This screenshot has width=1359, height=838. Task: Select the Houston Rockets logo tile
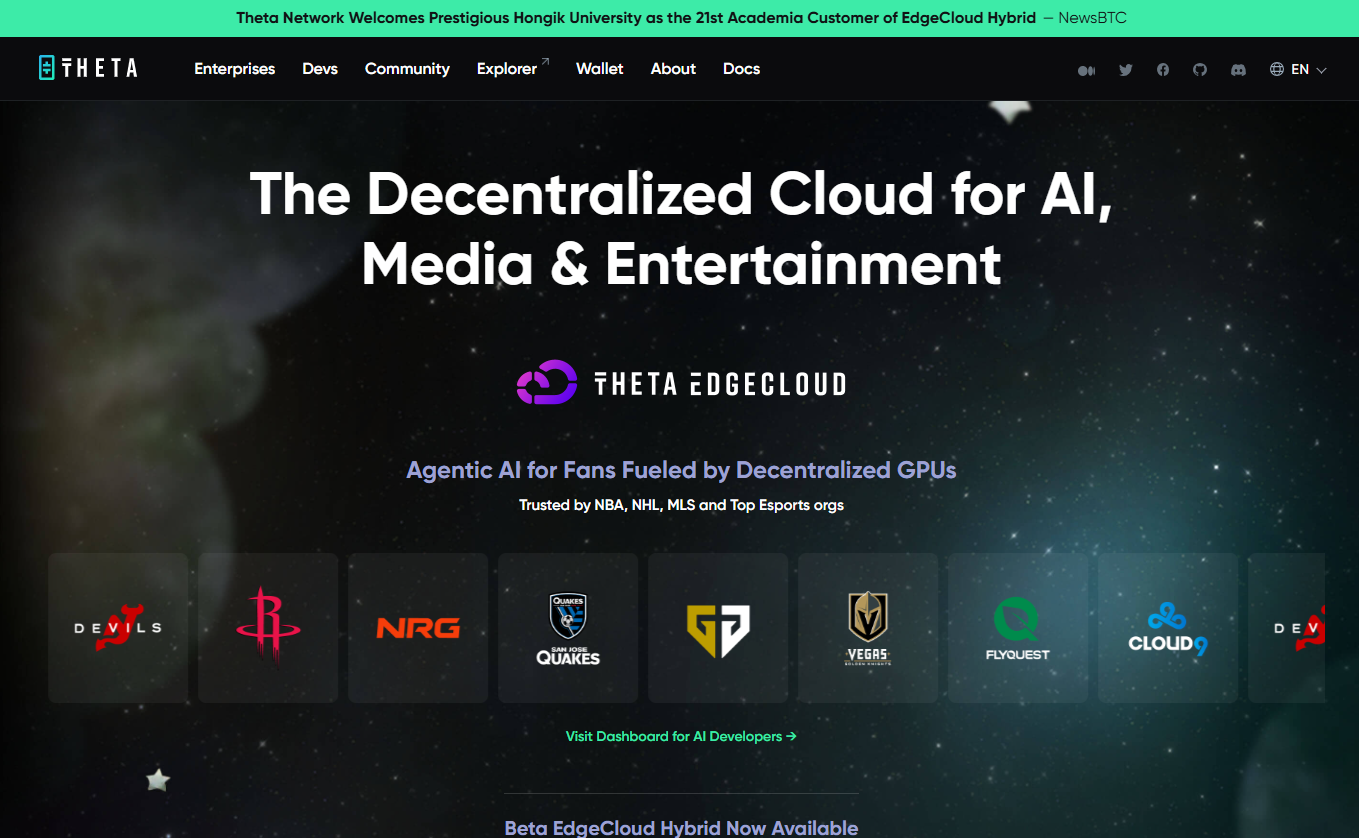pyautogui.click(x=268, y=628)
